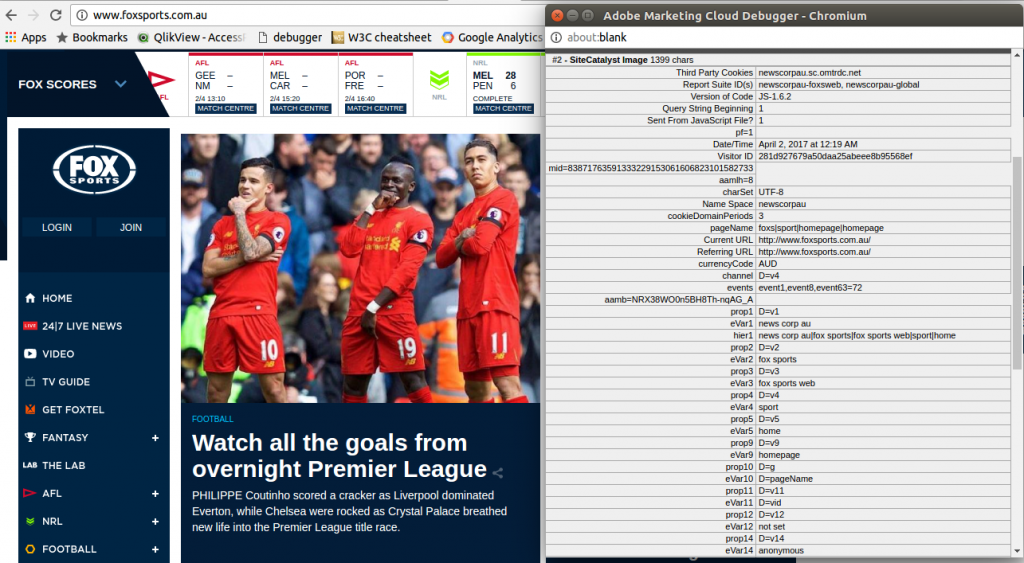
Task: Click Version of Code 'JS-1.6.2'
Action: pyautogui.click(x=775, y=96)
